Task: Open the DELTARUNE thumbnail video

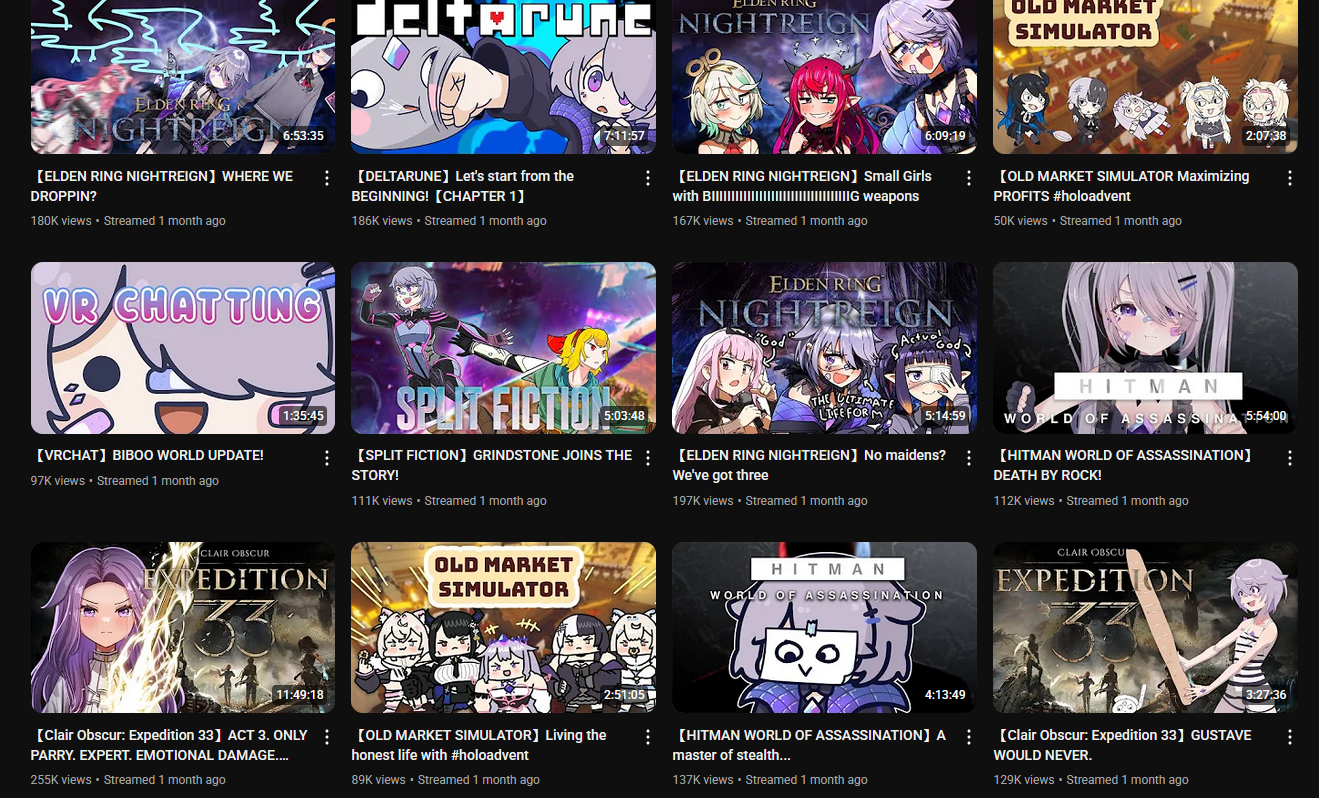Action: click(504, 77)
